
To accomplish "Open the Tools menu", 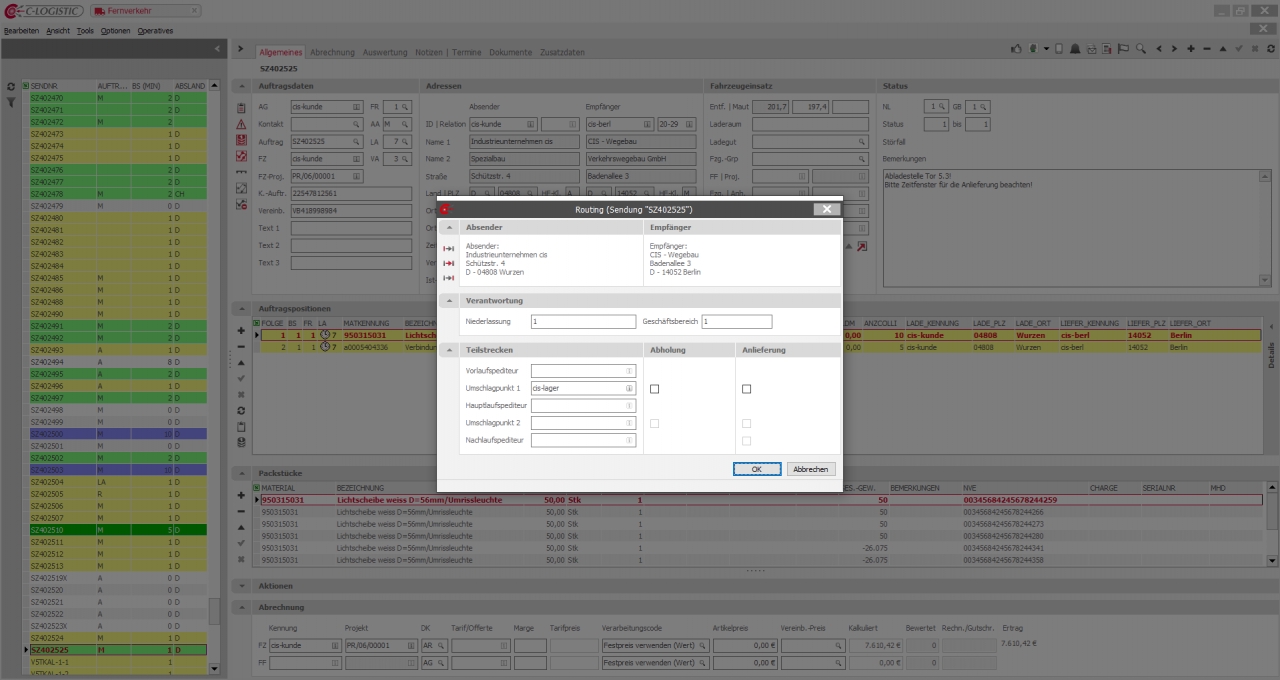I will [x=85, y=31].
